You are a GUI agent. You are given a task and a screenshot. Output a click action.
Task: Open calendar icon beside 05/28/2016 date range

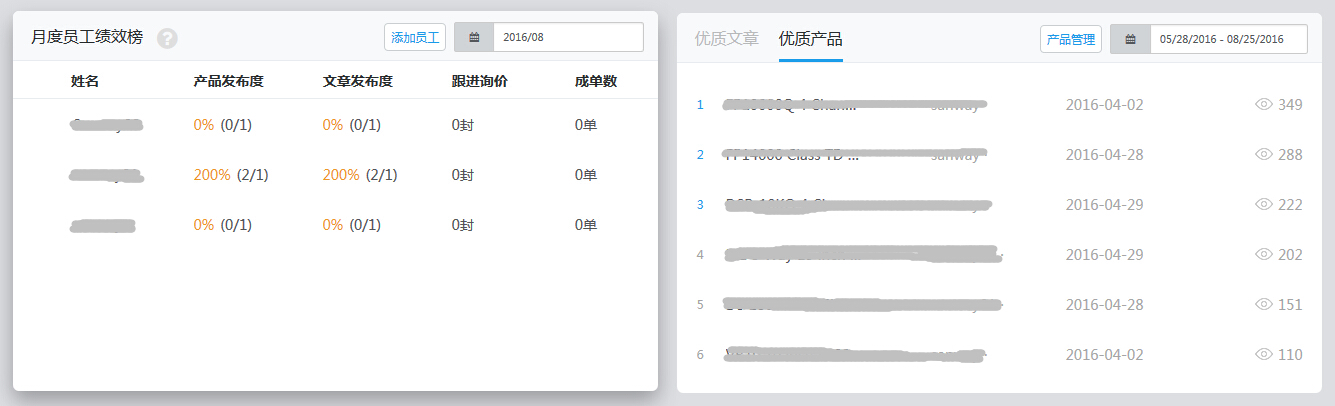(1130, 39)
